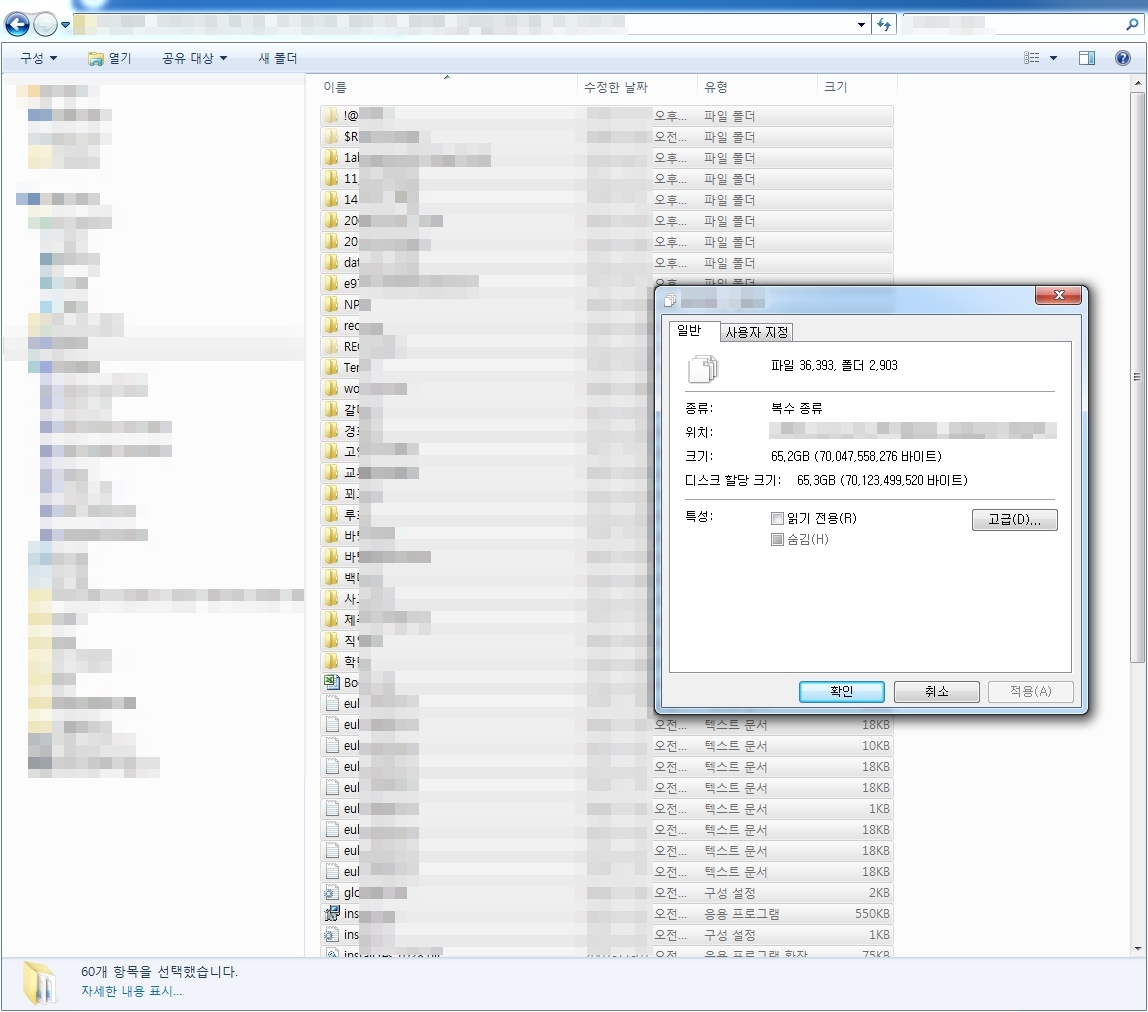This screenshot has height=1012, width=1148.
Task: Sort by the 수정한 날짜 column header
Action: pos(637,86)
